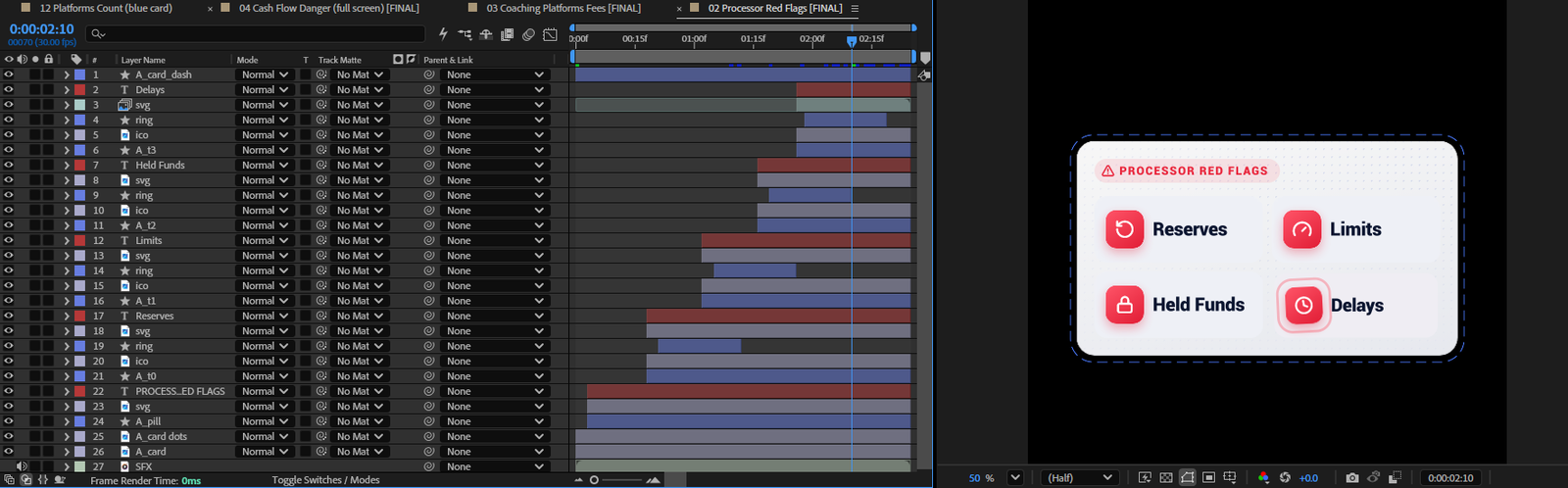Take a snapshot with camera icon
The height and width of the screenshot is (488, 1568).
1352,477
